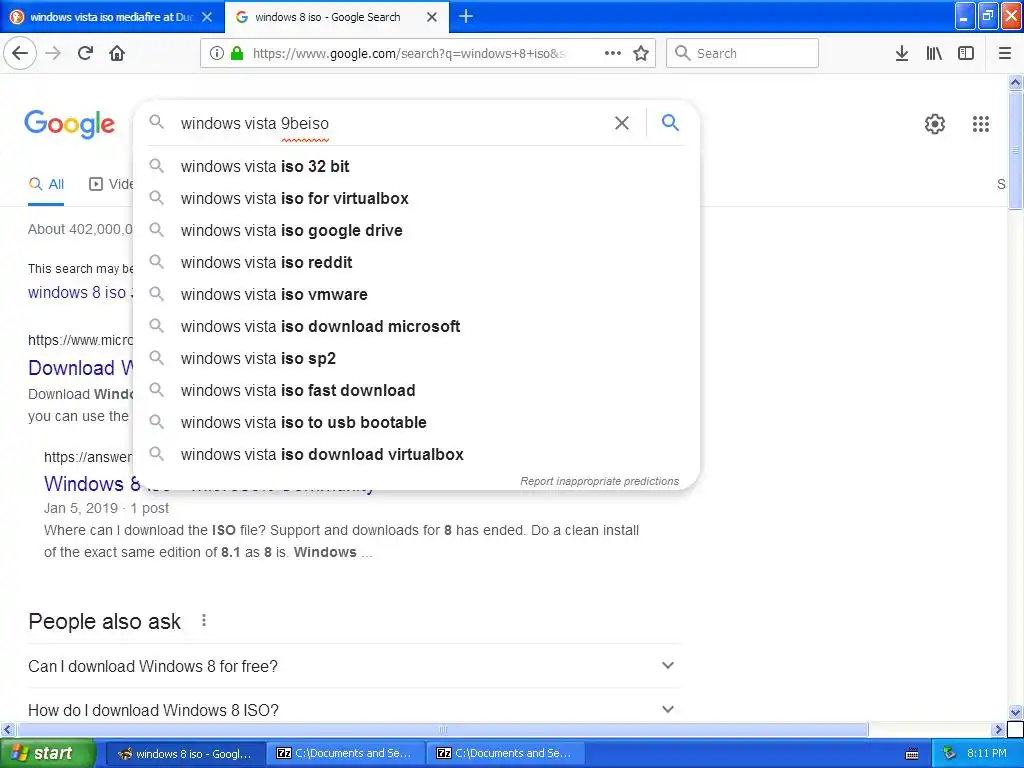Bookmark this page with the star
Screen dimensions: 1024x768
(x=641, y=54)
